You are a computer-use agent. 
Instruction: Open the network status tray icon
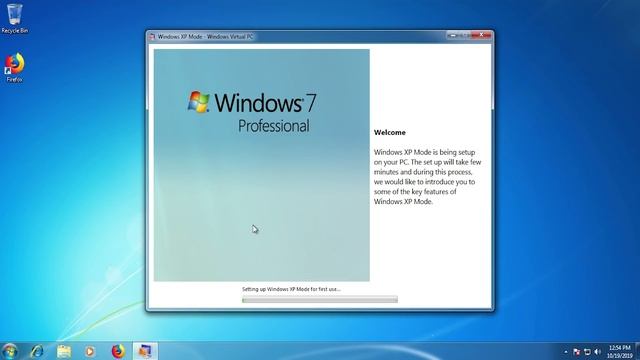[587, 352]
